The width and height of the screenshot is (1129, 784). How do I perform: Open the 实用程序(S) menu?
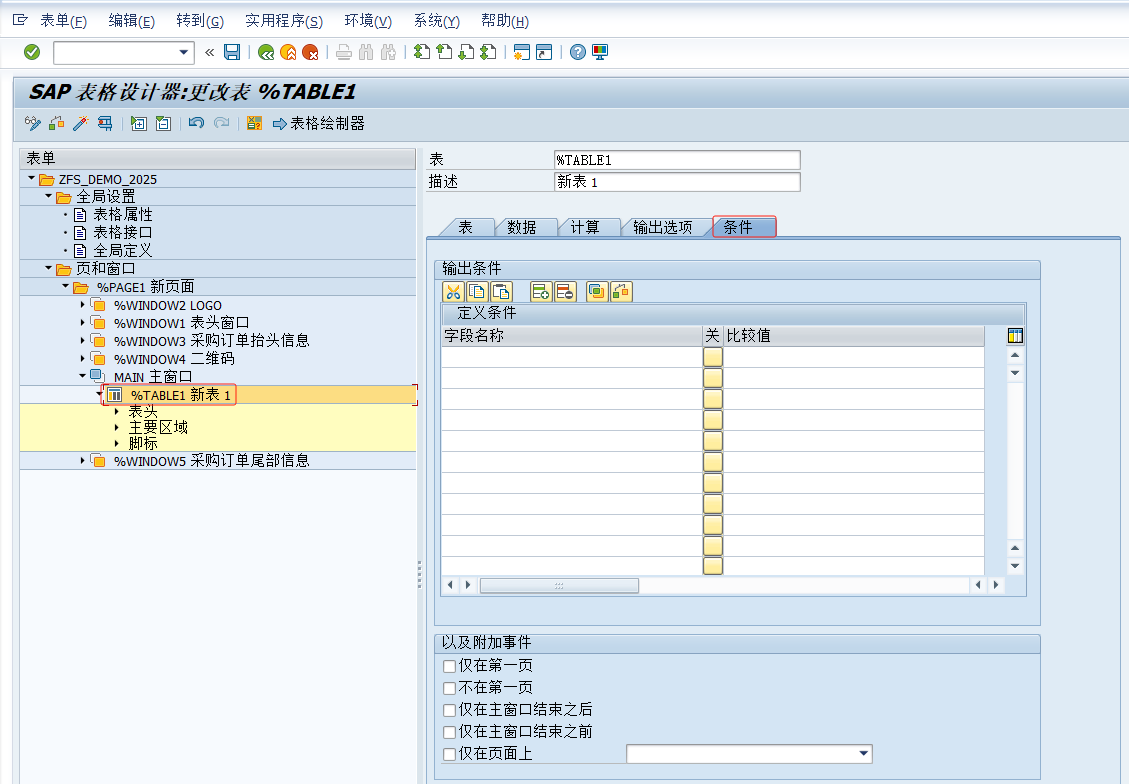(x=284, y=21)
